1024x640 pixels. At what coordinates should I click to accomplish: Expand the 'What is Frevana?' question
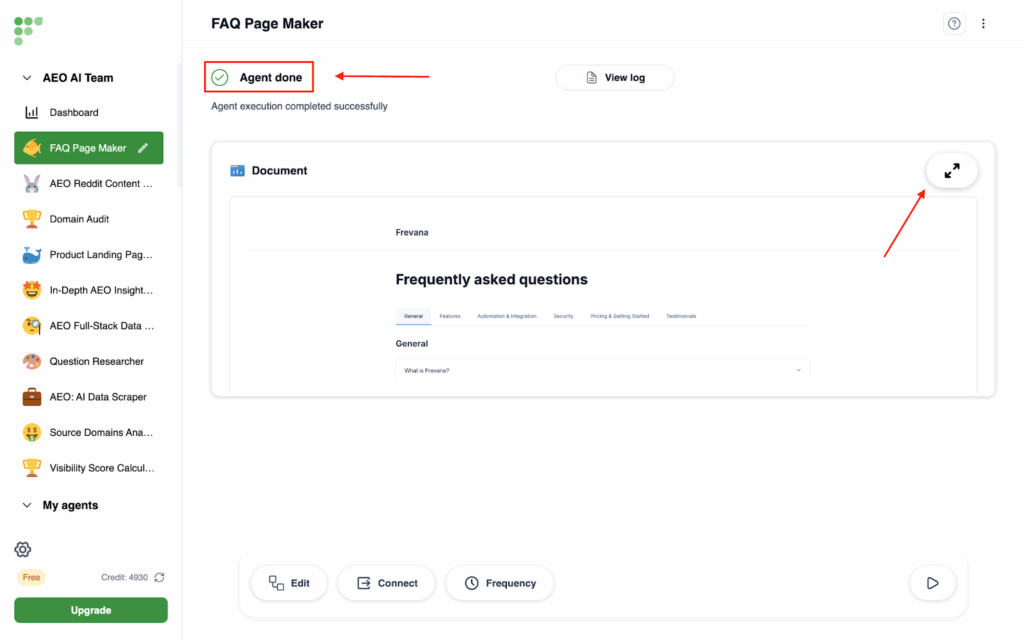tap(602, 371)
